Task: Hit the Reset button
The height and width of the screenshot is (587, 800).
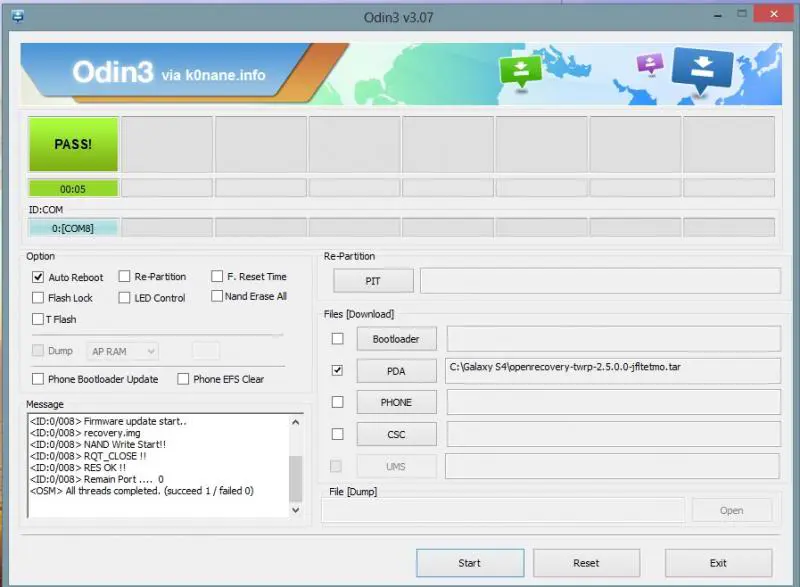Action: pos(586,563)
